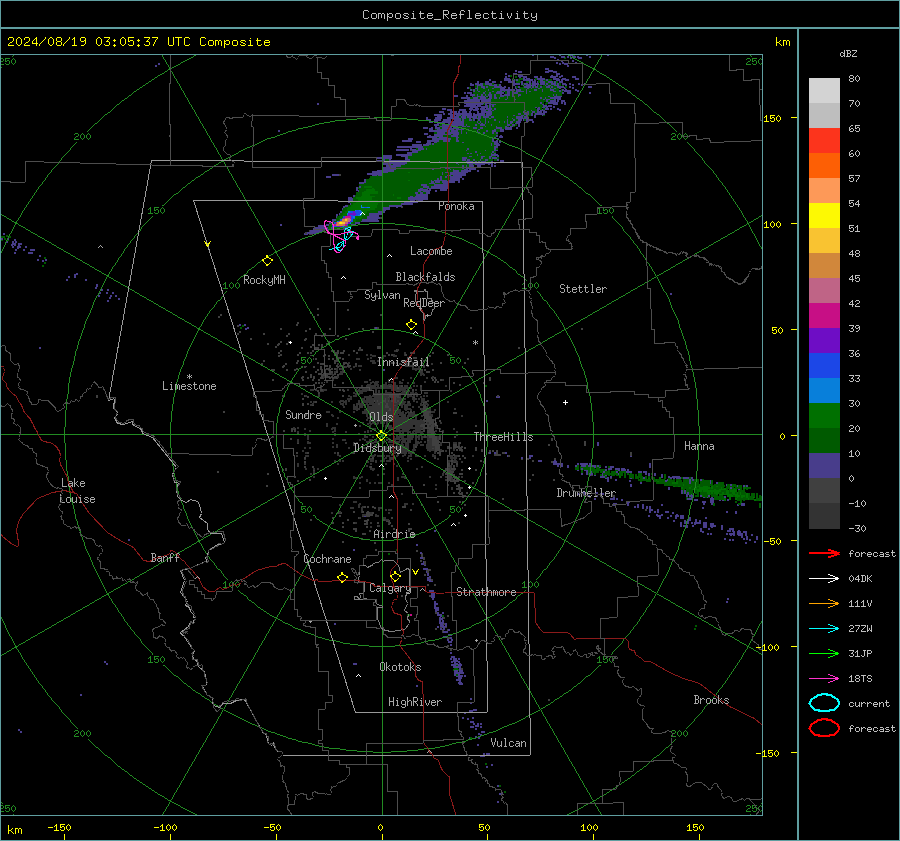Click the Strathmore city label
Screen dimensions: 900x841
click(x=486, y=592)
